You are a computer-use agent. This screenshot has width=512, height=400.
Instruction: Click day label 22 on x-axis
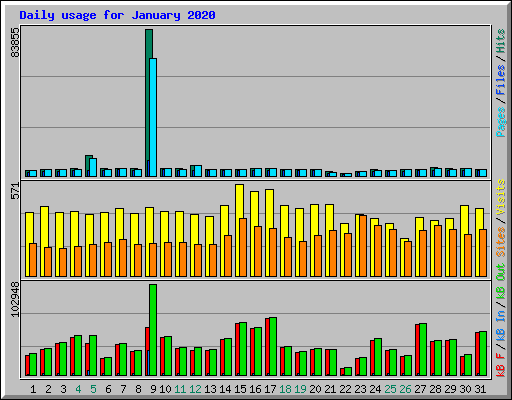345,389
